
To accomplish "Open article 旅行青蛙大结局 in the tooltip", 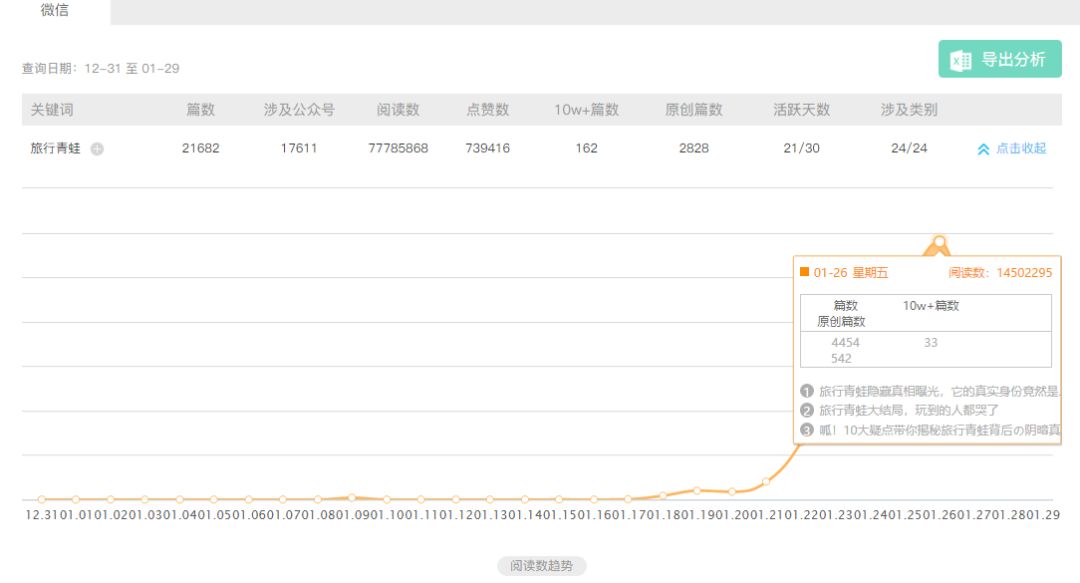I will (x=908, y=410).
